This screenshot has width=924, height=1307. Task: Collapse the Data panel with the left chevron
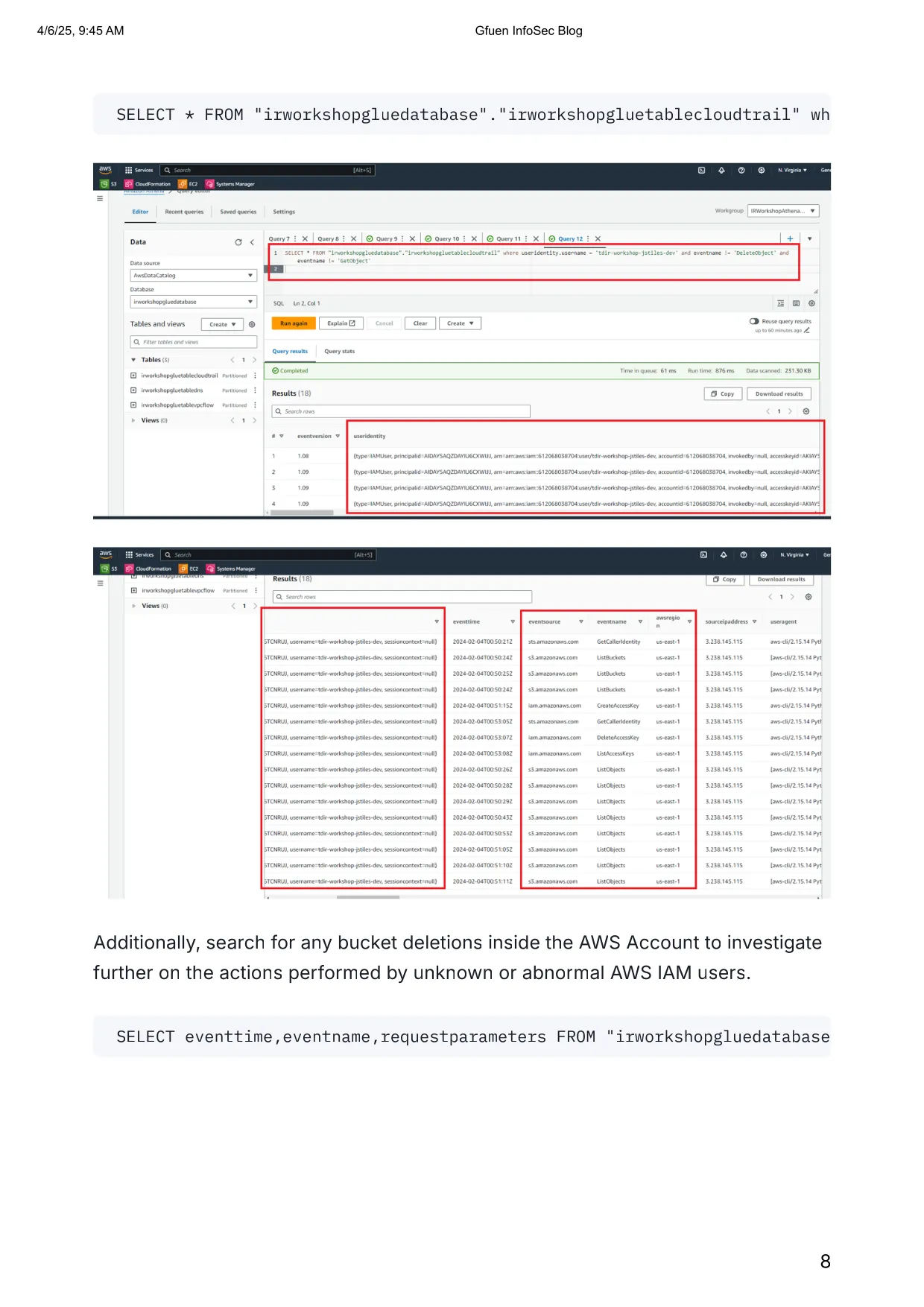click(x=252, y=242)
